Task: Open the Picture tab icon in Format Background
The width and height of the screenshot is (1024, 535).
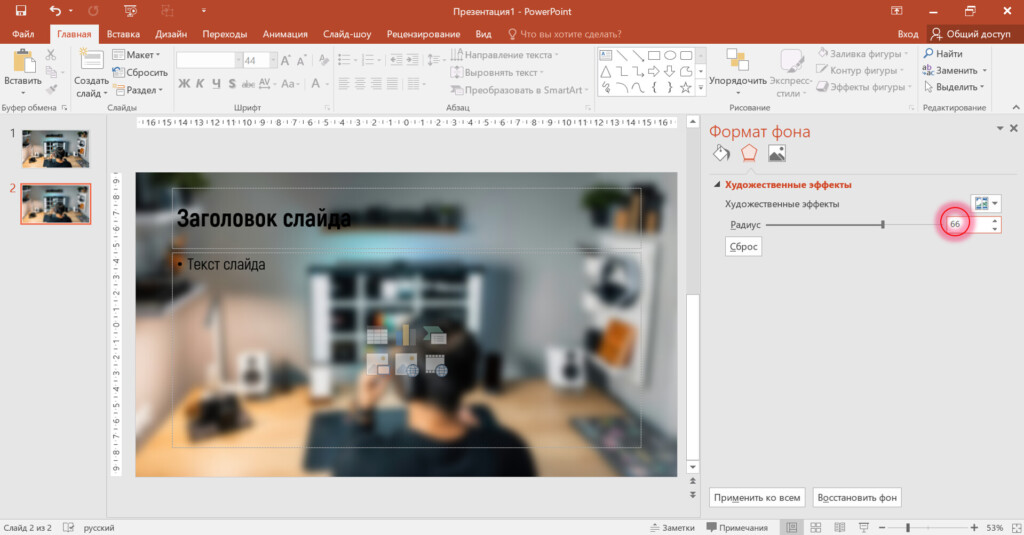Action: [x=776, y=153]
